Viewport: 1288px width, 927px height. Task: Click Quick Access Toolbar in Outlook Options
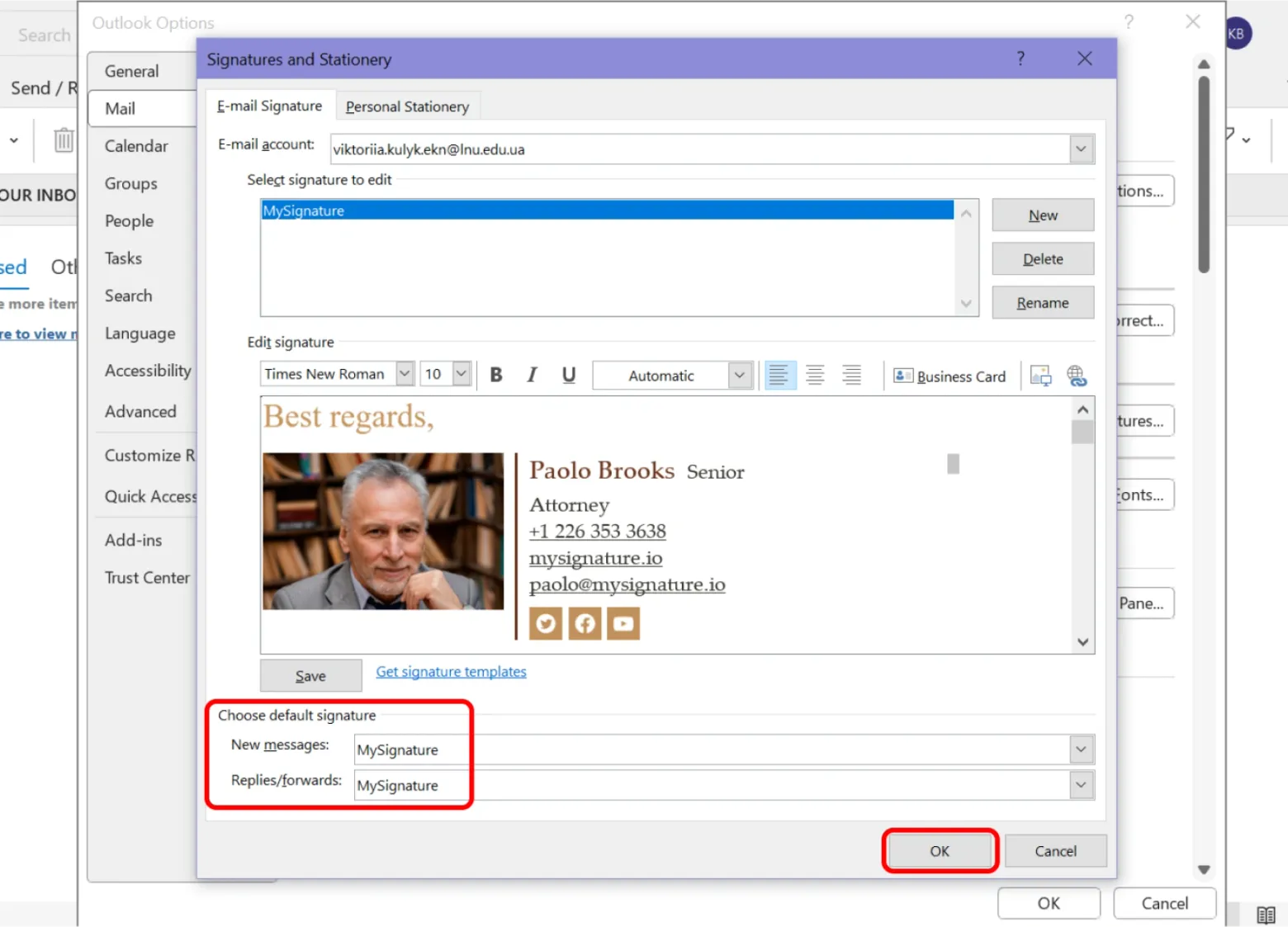(x=150, y=496)
